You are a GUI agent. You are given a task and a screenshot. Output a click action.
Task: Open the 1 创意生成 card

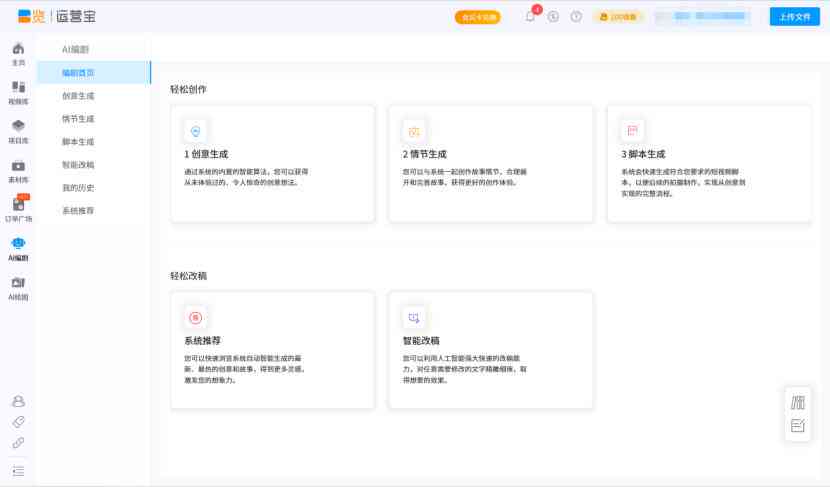click(x=273, y=164)
